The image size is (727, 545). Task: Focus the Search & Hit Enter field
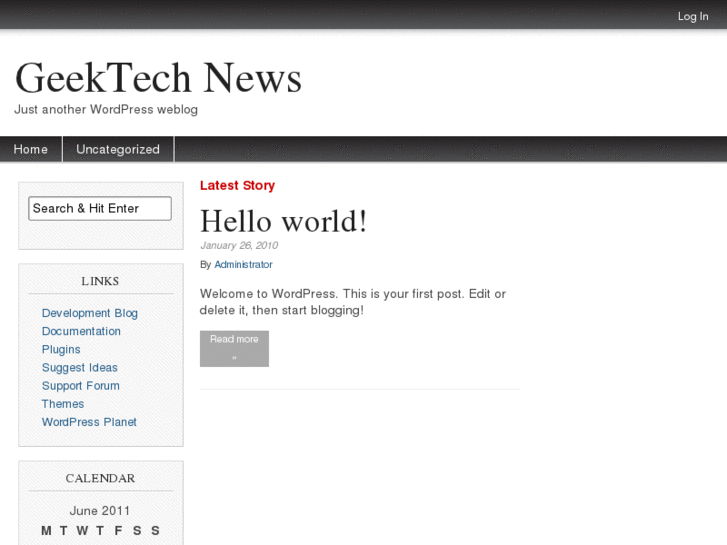pyautogui.click(x=100, y=208)
